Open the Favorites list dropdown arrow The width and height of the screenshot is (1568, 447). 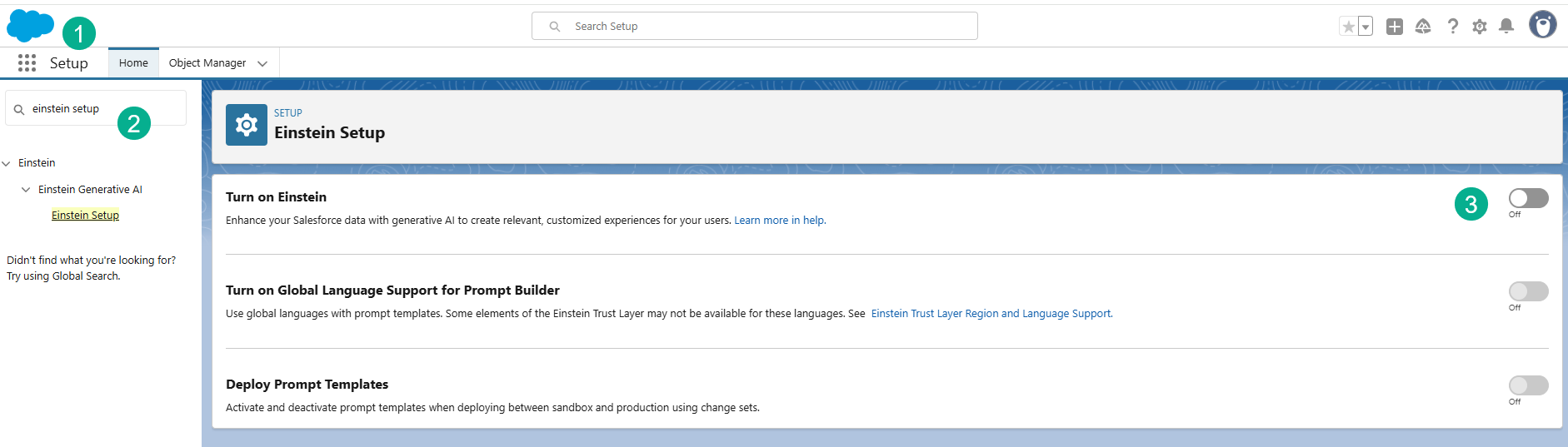(1366, 27)
